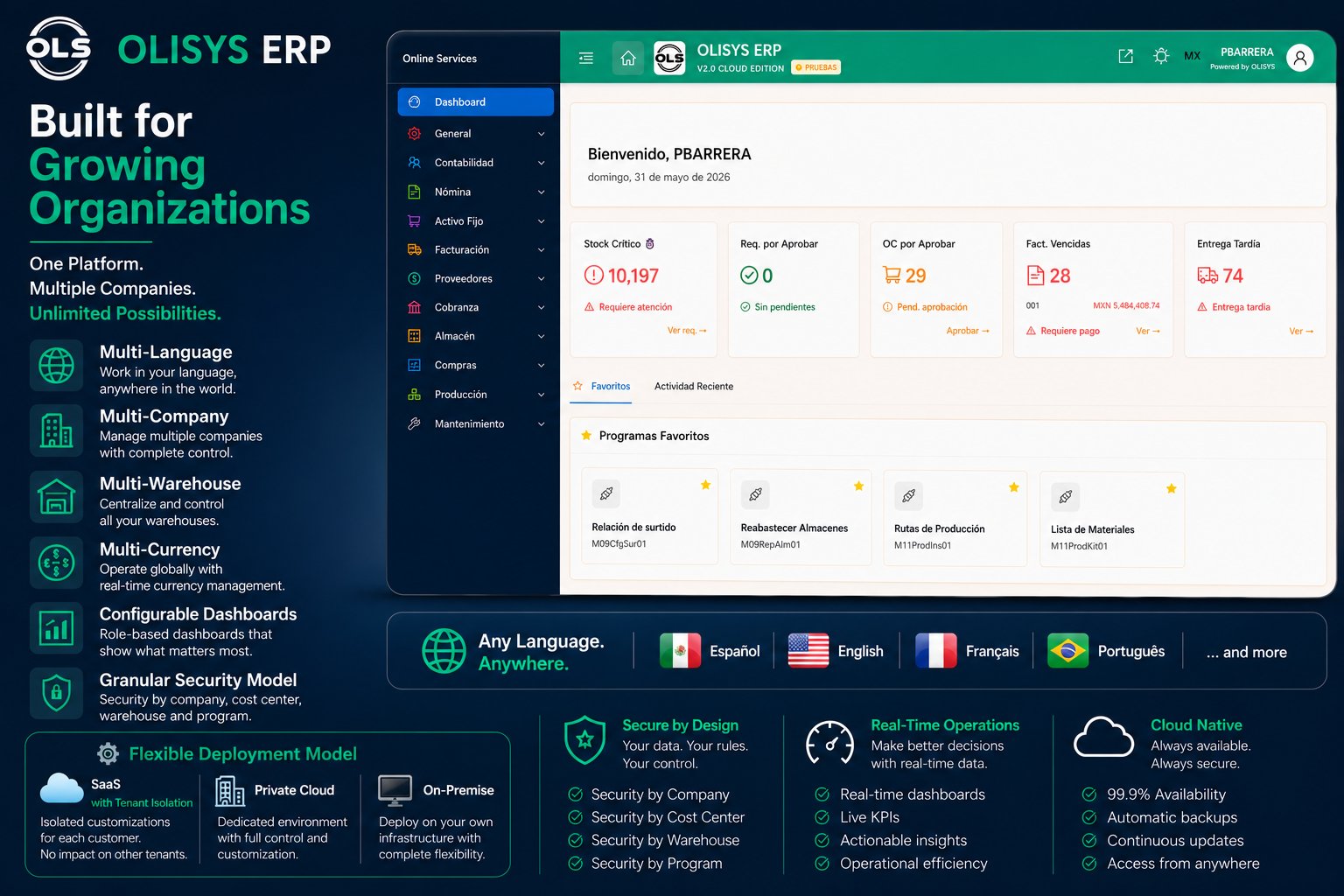Click the Producción hierarchy icon
Viewport: 1344px width, 896px height.
414,395
